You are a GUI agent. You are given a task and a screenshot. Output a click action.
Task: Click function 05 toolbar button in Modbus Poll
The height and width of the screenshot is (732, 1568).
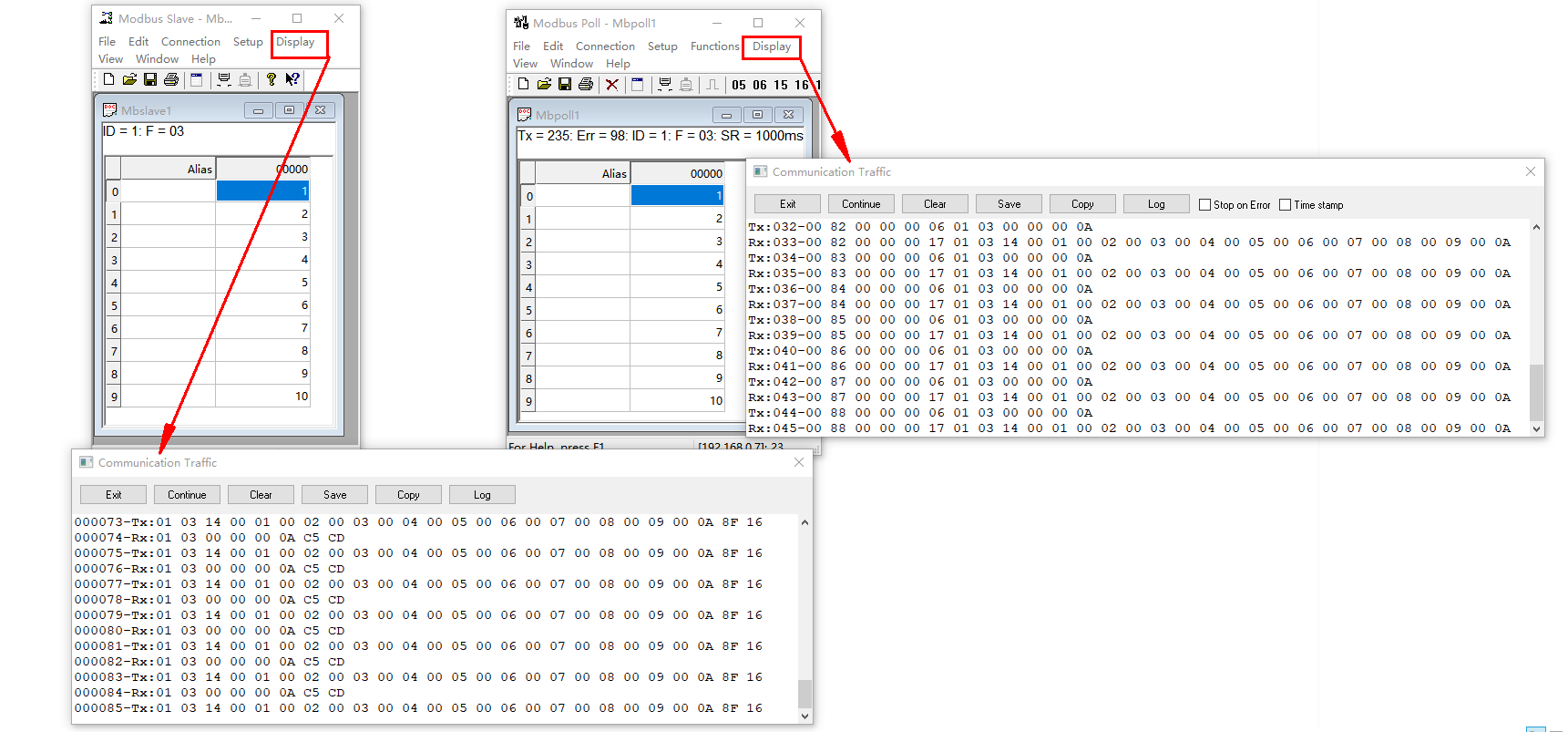pyautogui.click(x=739, y=85)
